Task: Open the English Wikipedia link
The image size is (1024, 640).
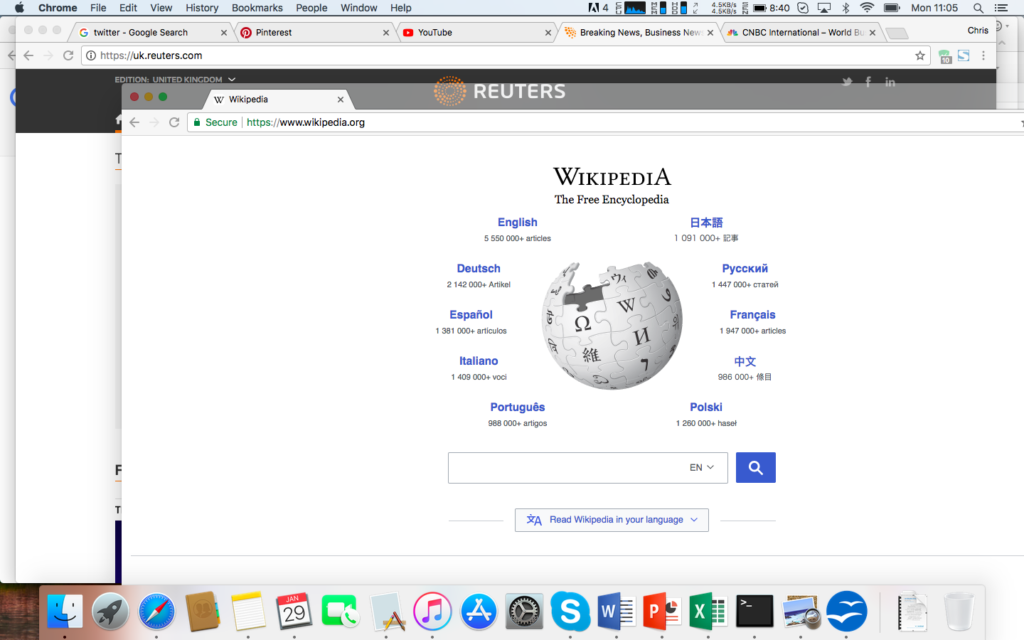Action: pos(517,223)
